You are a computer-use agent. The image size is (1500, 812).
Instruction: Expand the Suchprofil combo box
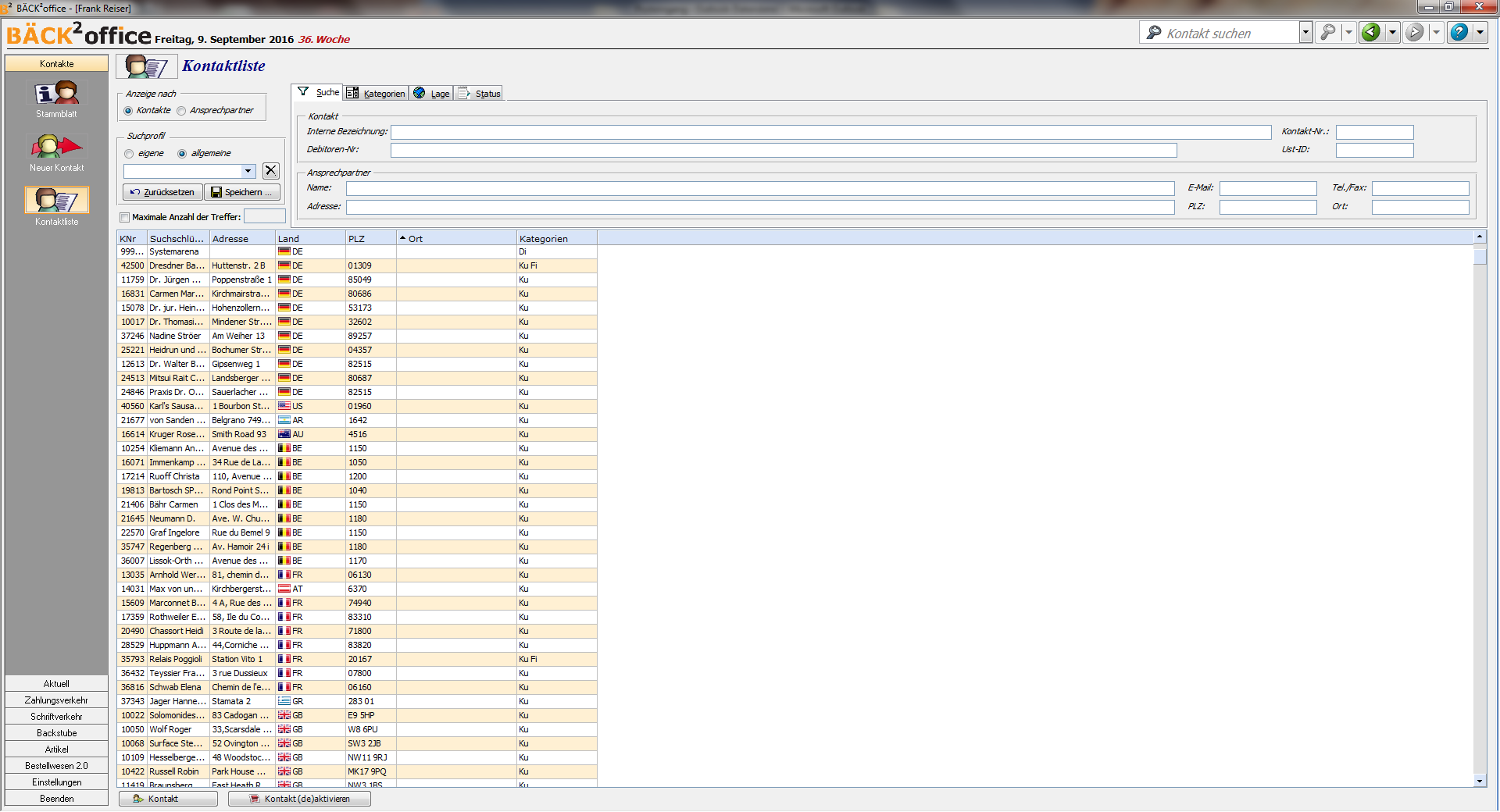tap(248, 172)
